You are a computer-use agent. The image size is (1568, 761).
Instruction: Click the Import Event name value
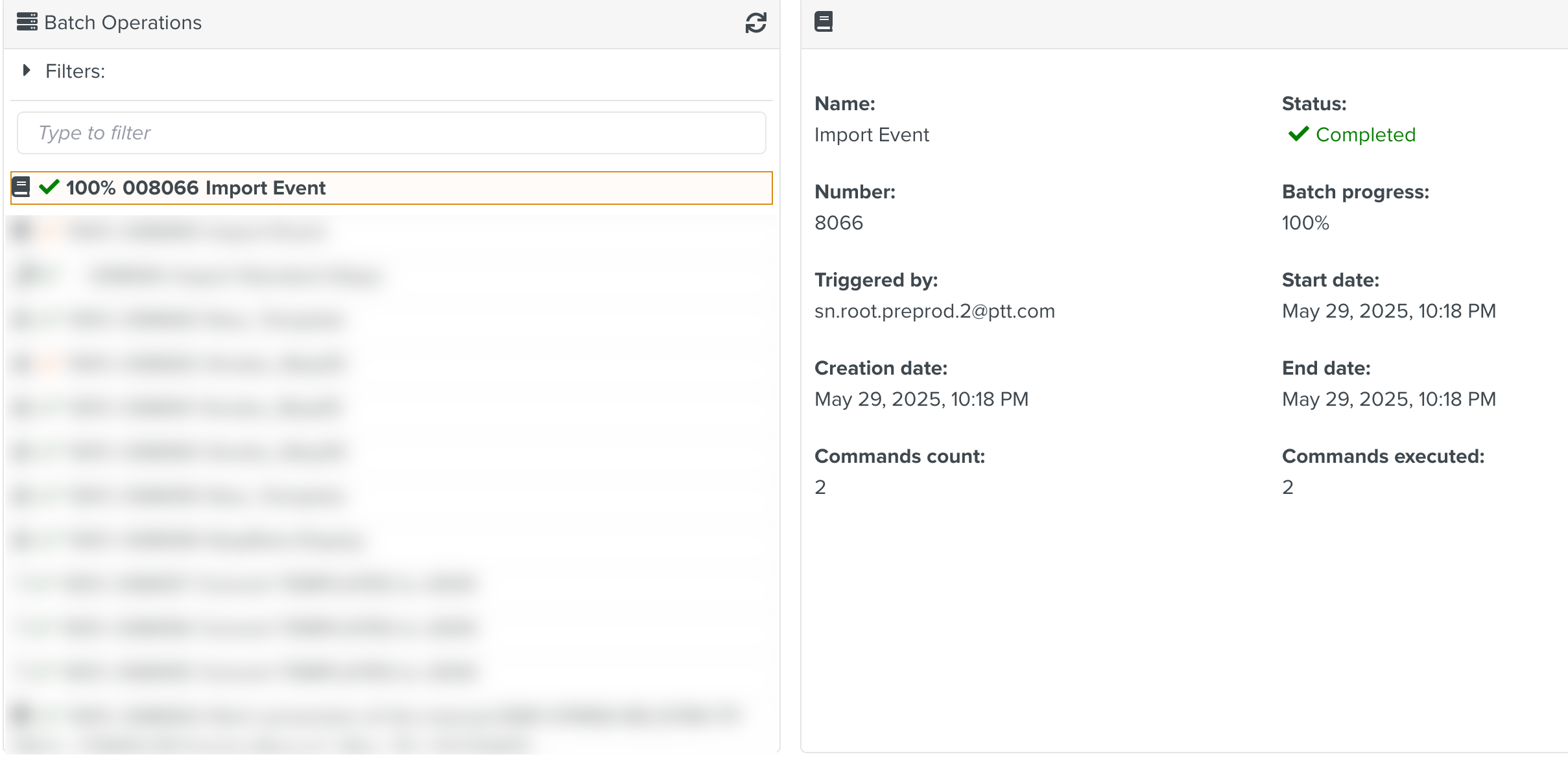(x=871, y=135)
